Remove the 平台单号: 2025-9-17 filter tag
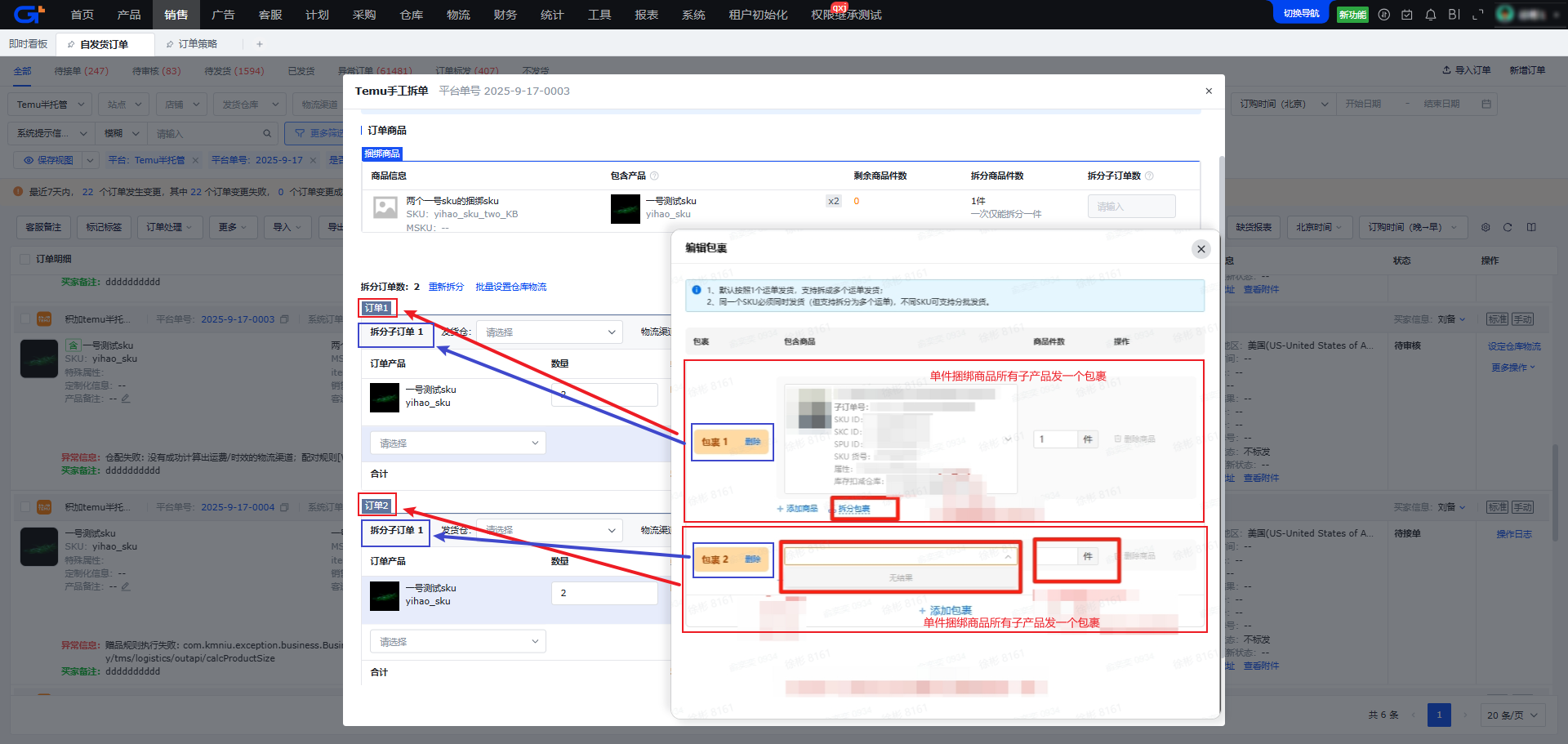The width and height of the screenshot is (1568, 744). click(x=313, y=160)
